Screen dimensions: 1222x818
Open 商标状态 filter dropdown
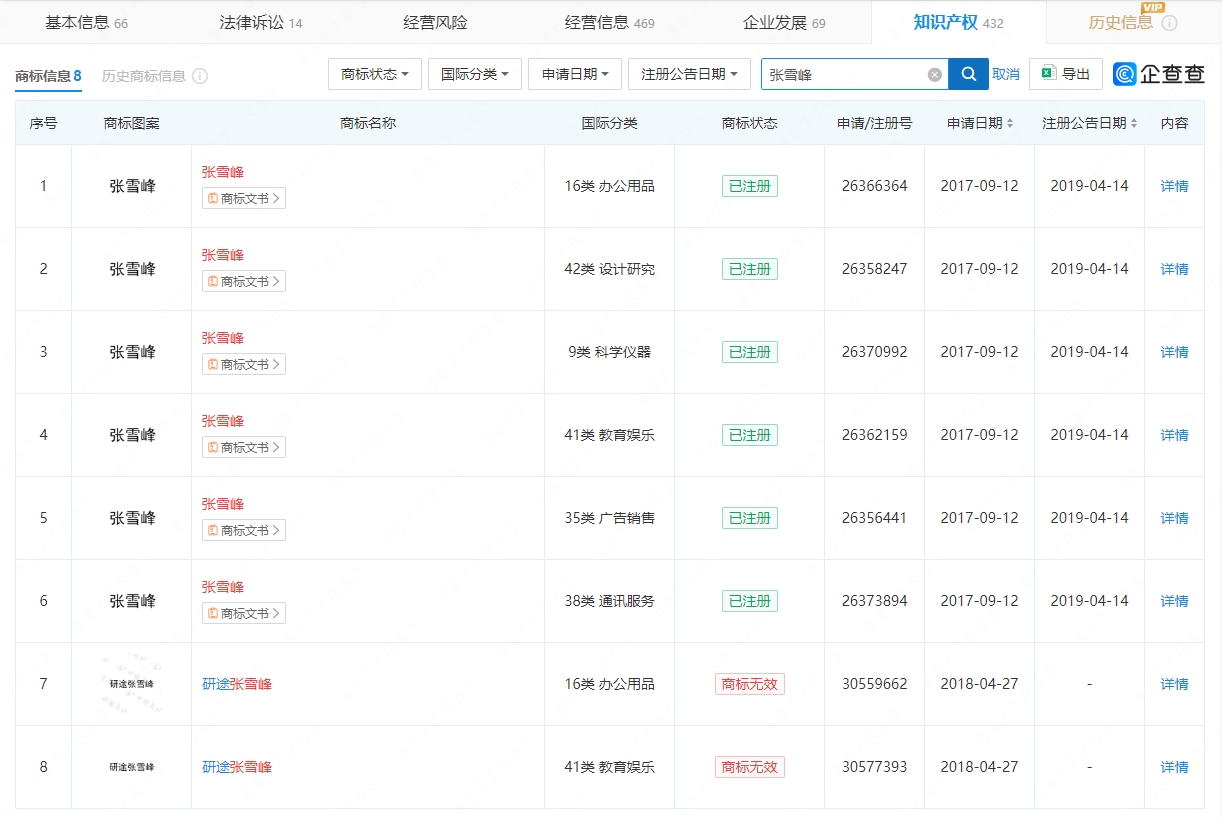(x=375, y=74)
